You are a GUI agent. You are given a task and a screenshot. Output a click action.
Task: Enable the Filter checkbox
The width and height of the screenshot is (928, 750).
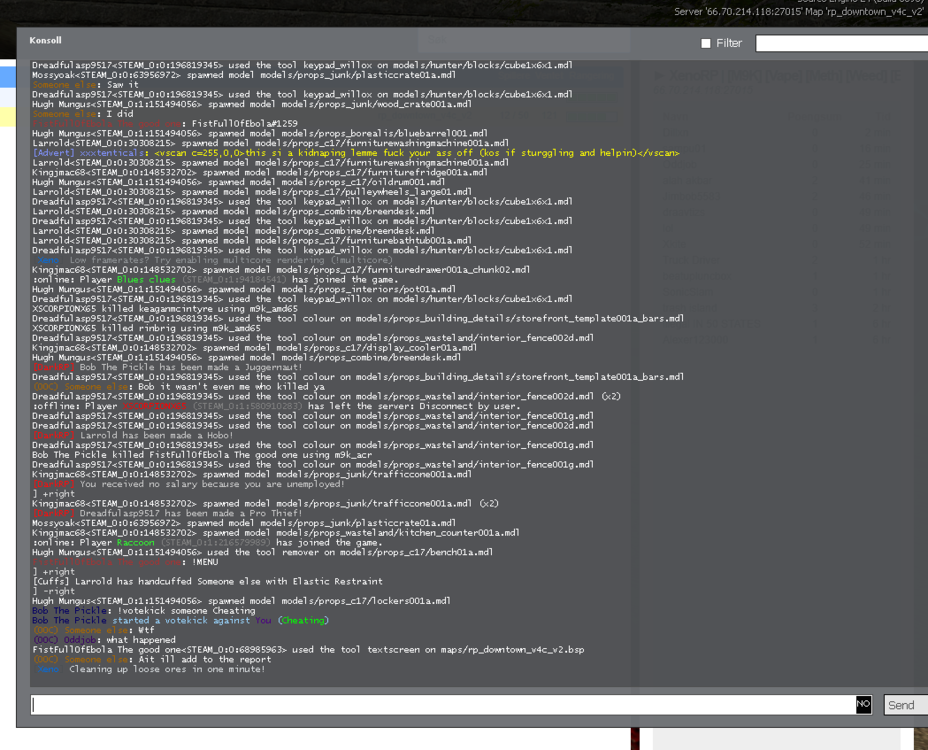[706, 43]
